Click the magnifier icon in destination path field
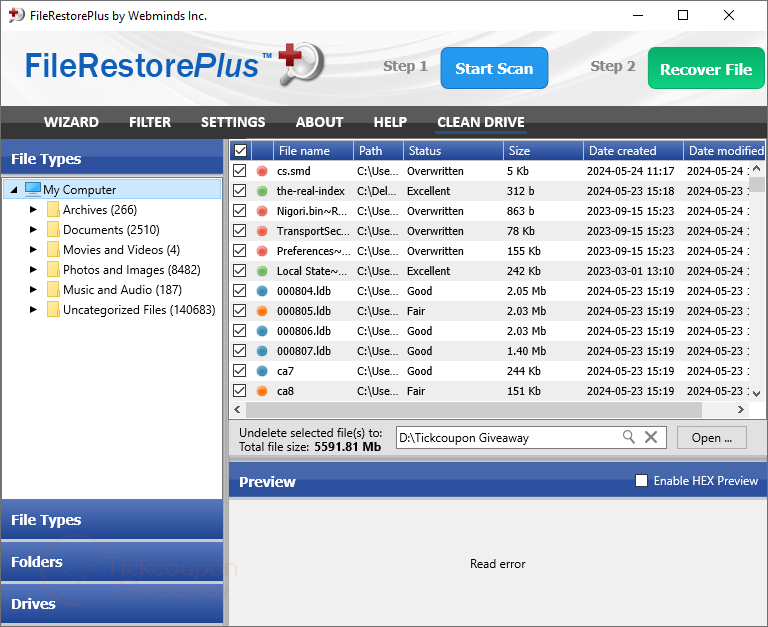The width and height of the screenshot is (768, 627). 629,436
